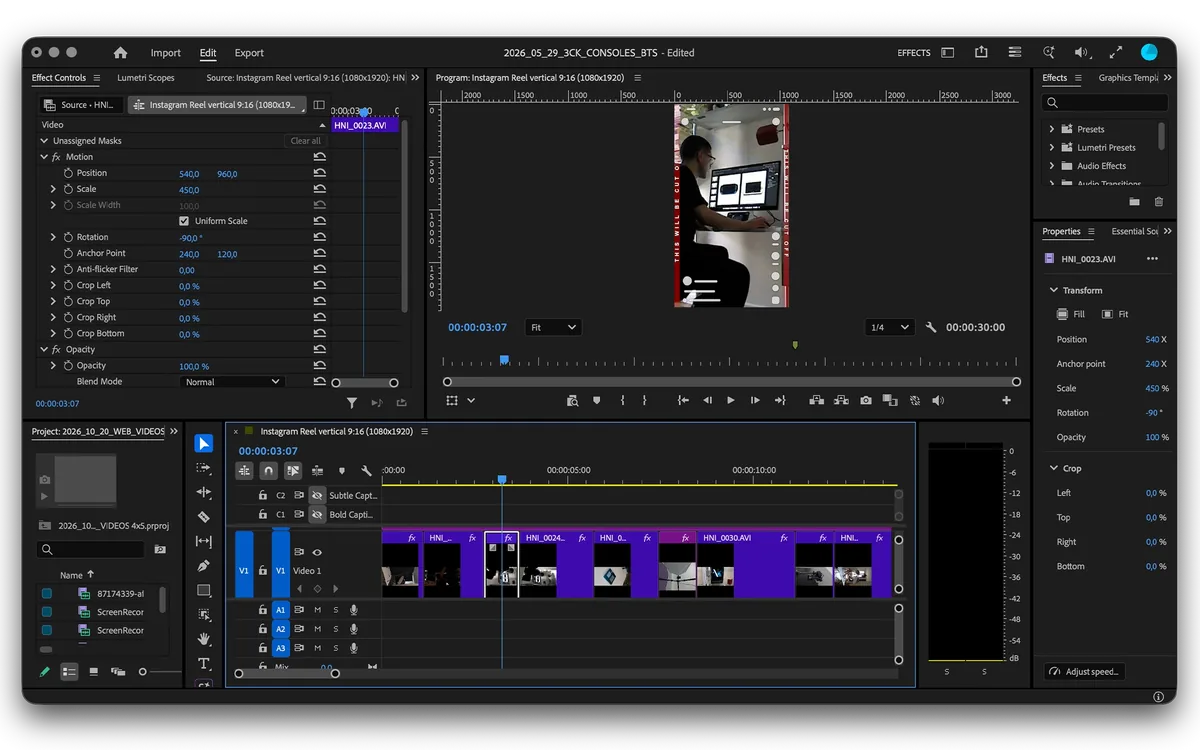Expand the Lumetri Presets folder
This screenshot has width=1200, height=750.
click(x=1052, y=147)
